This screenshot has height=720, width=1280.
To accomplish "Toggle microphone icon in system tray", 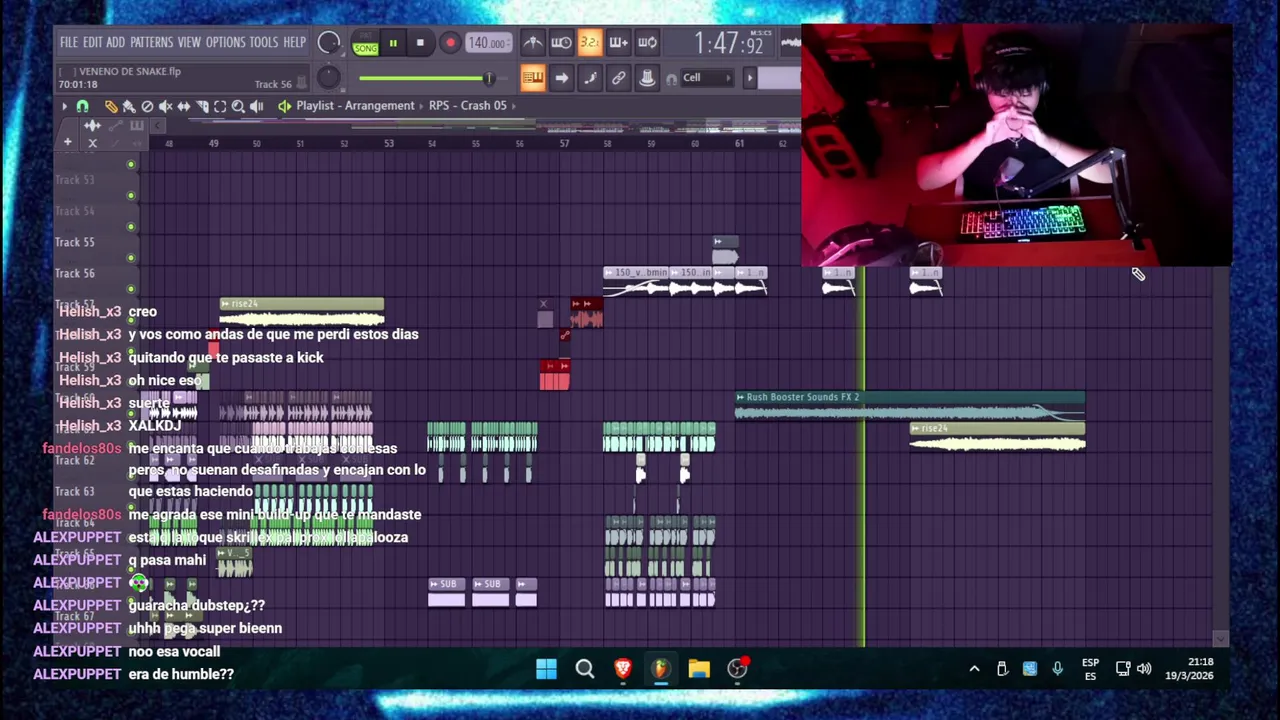I will (1057, 668).
